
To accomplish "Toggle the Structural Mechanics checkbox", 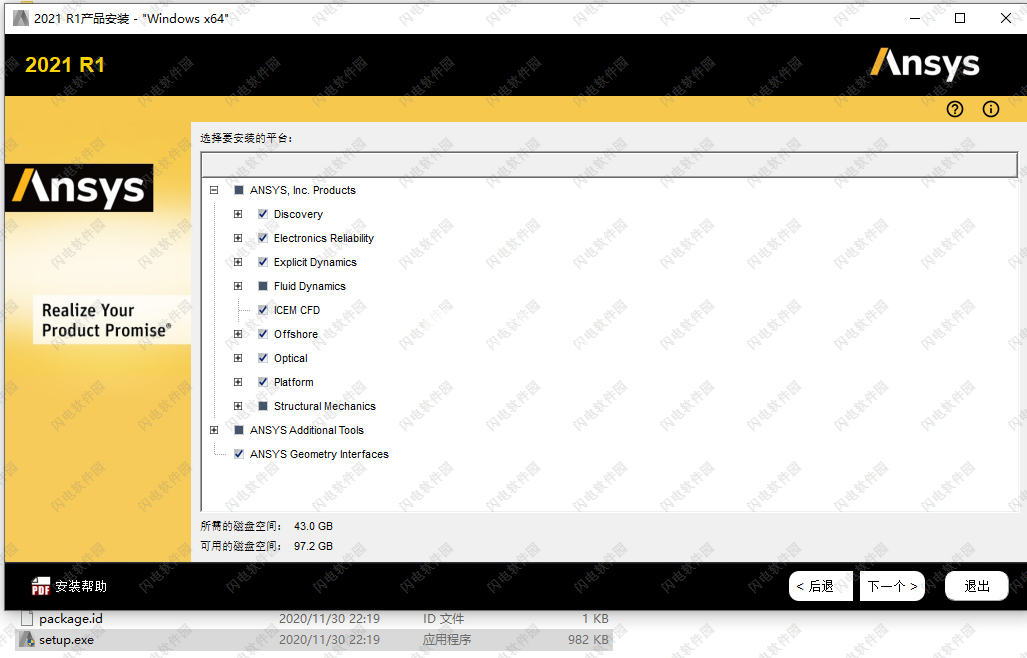I will click(x=263, y=406).
